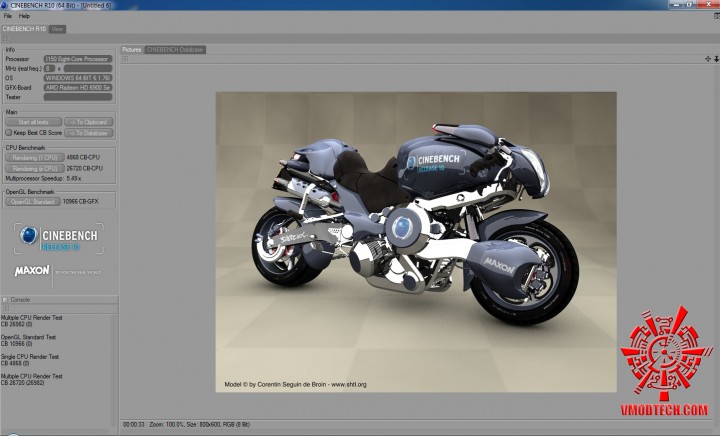
Task: Open the CINEBENCH Database tab
Action: coord(175,50)
